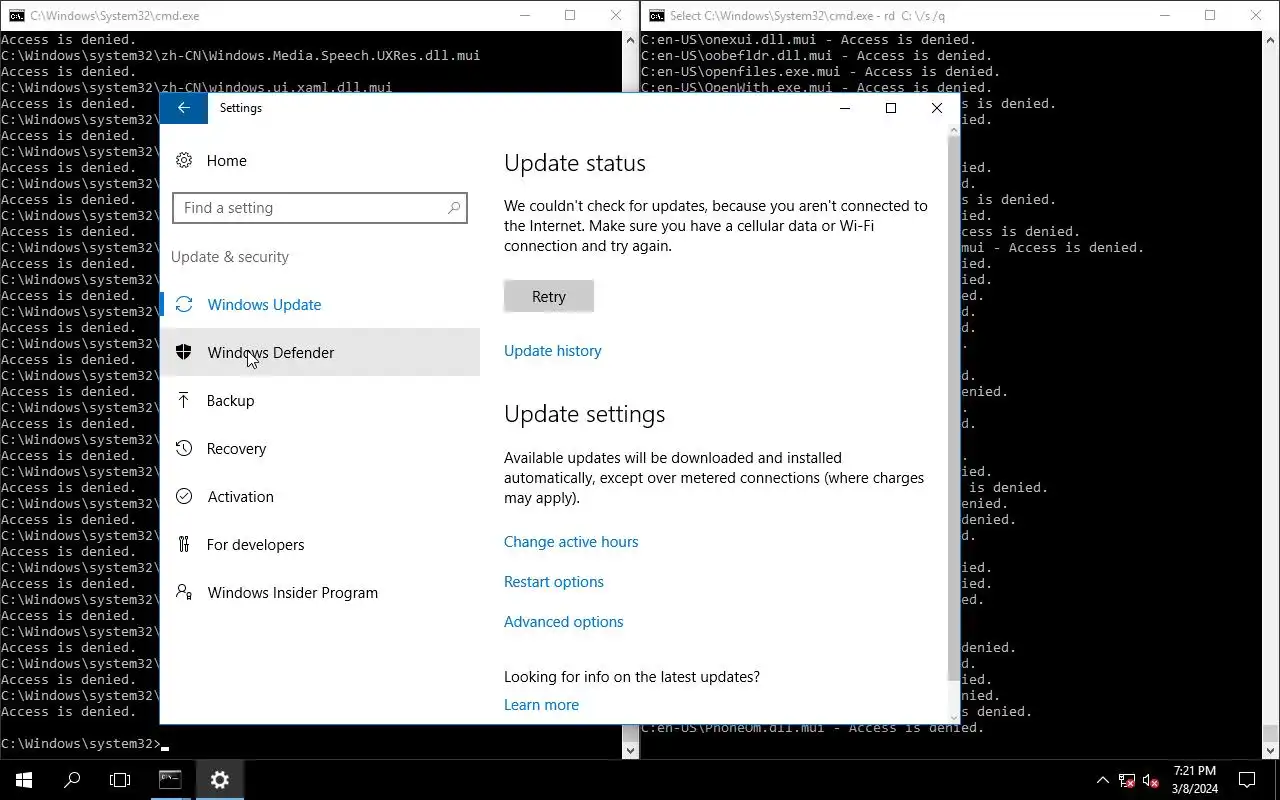Click the Settings gear taskbar icon

click(x=220, y=780)
